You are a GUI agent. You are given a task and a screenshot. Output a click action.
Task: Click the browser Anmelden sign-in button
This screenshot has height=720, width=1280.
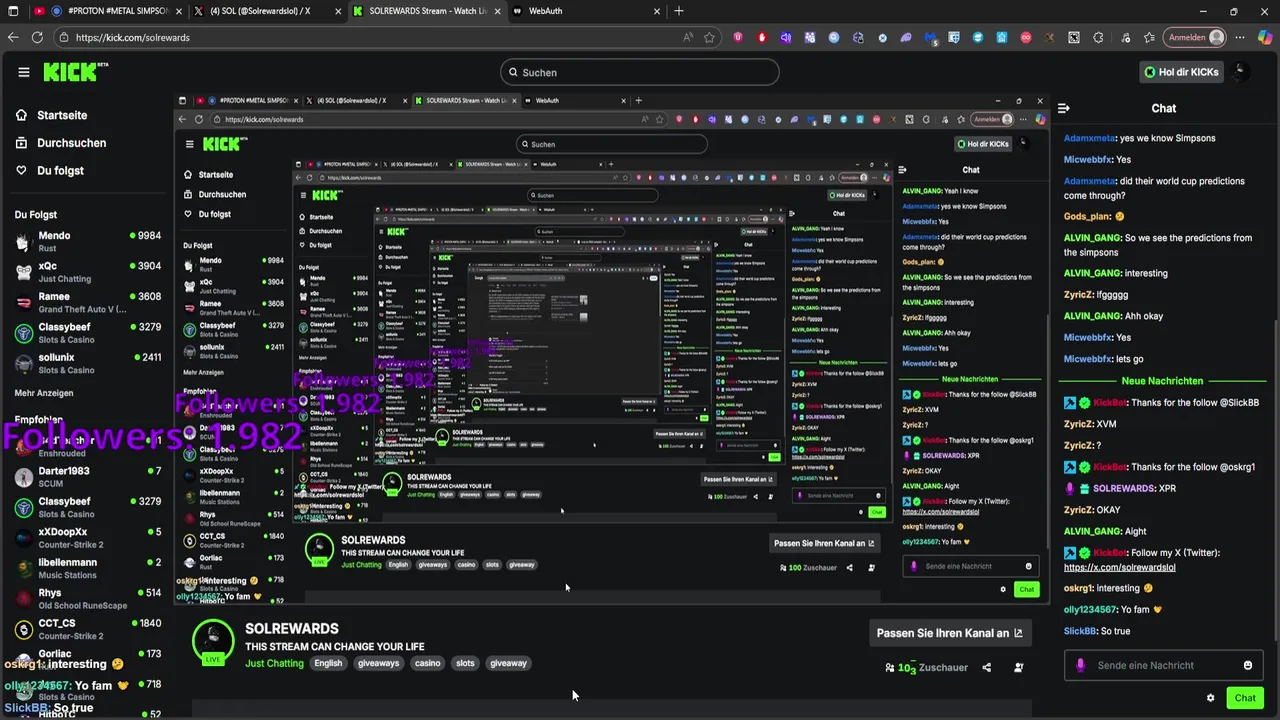tap(1195, 37)
